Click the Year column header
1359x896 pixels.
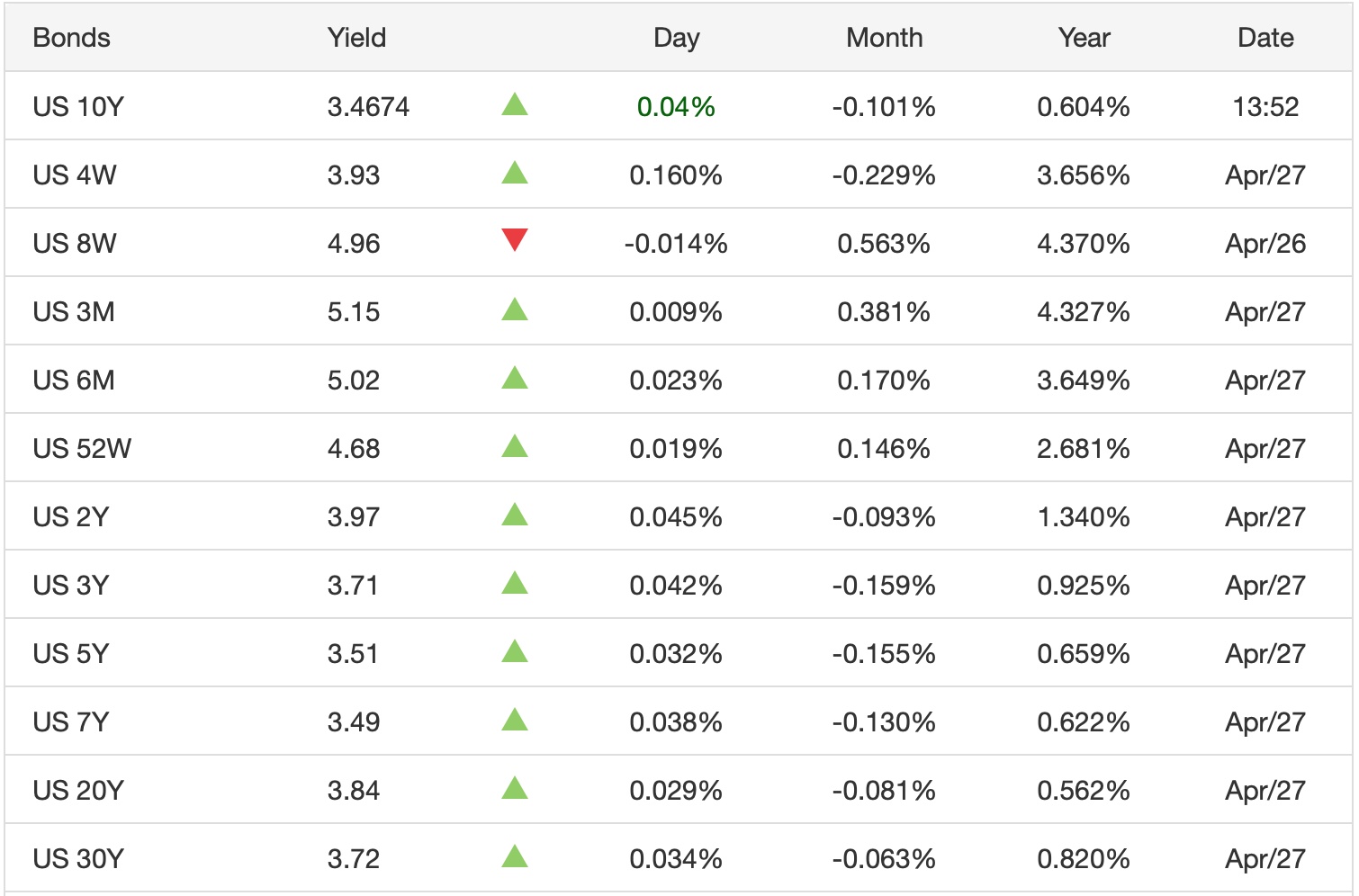1084,38
